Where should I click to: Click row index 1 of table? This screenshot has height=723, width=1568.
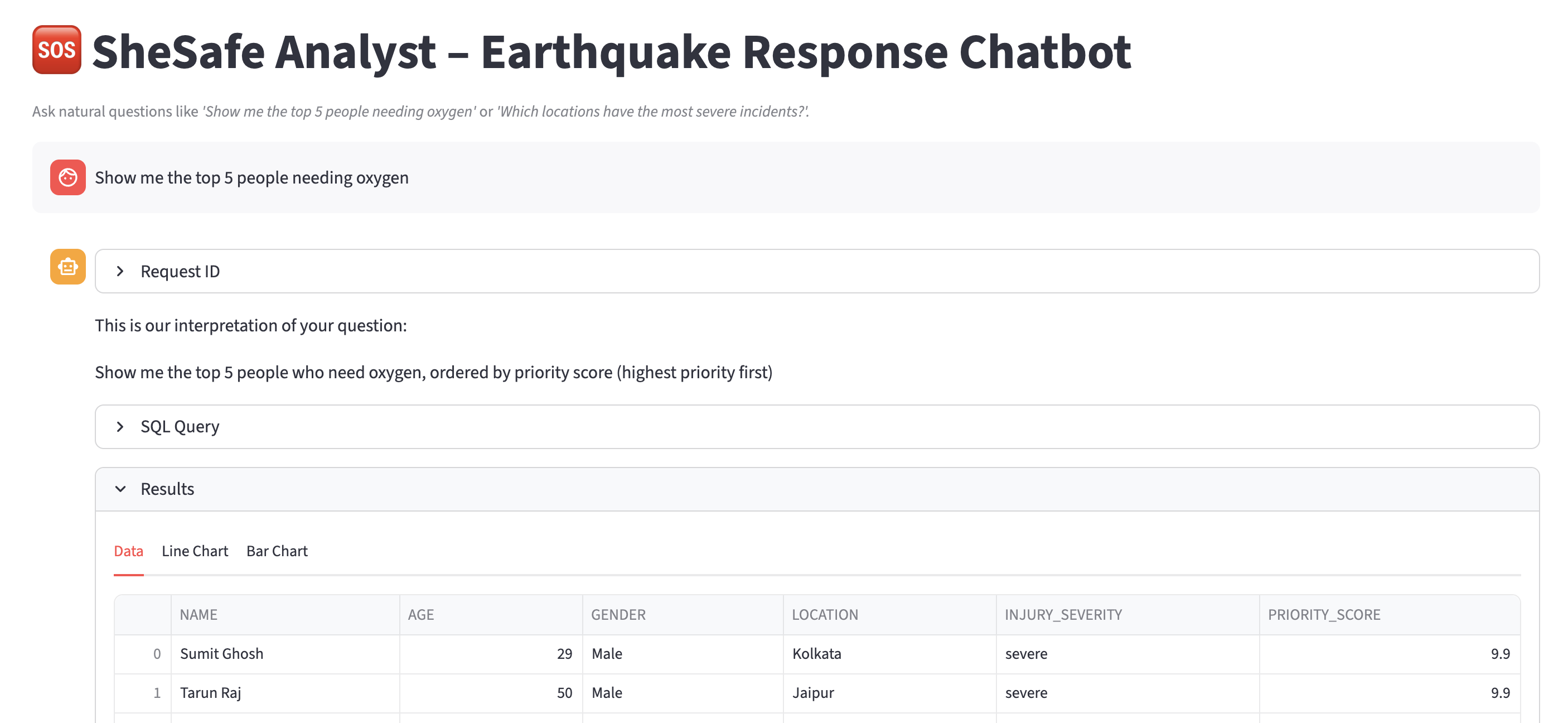point(157,692)
